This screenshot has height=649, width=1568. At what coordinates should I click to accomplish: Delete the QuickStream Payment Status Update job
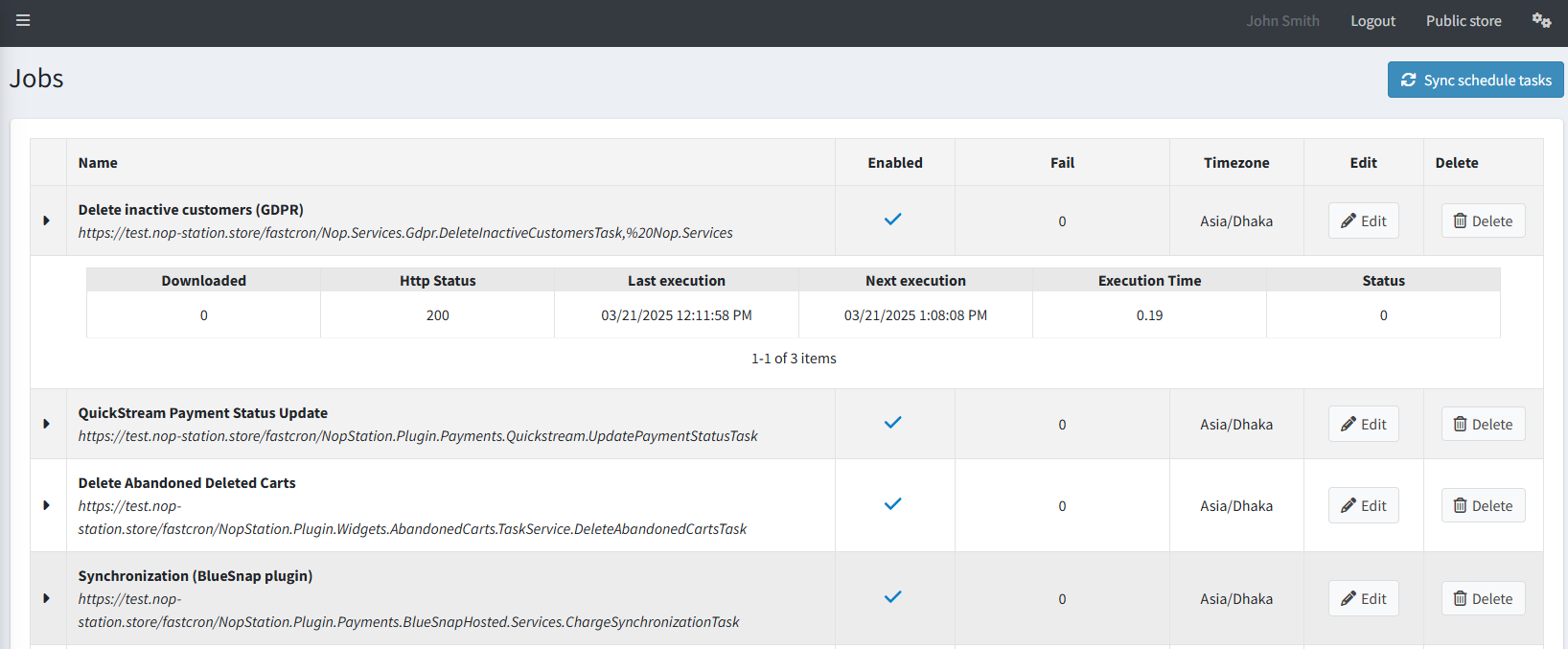click(x=1483, y=424)
